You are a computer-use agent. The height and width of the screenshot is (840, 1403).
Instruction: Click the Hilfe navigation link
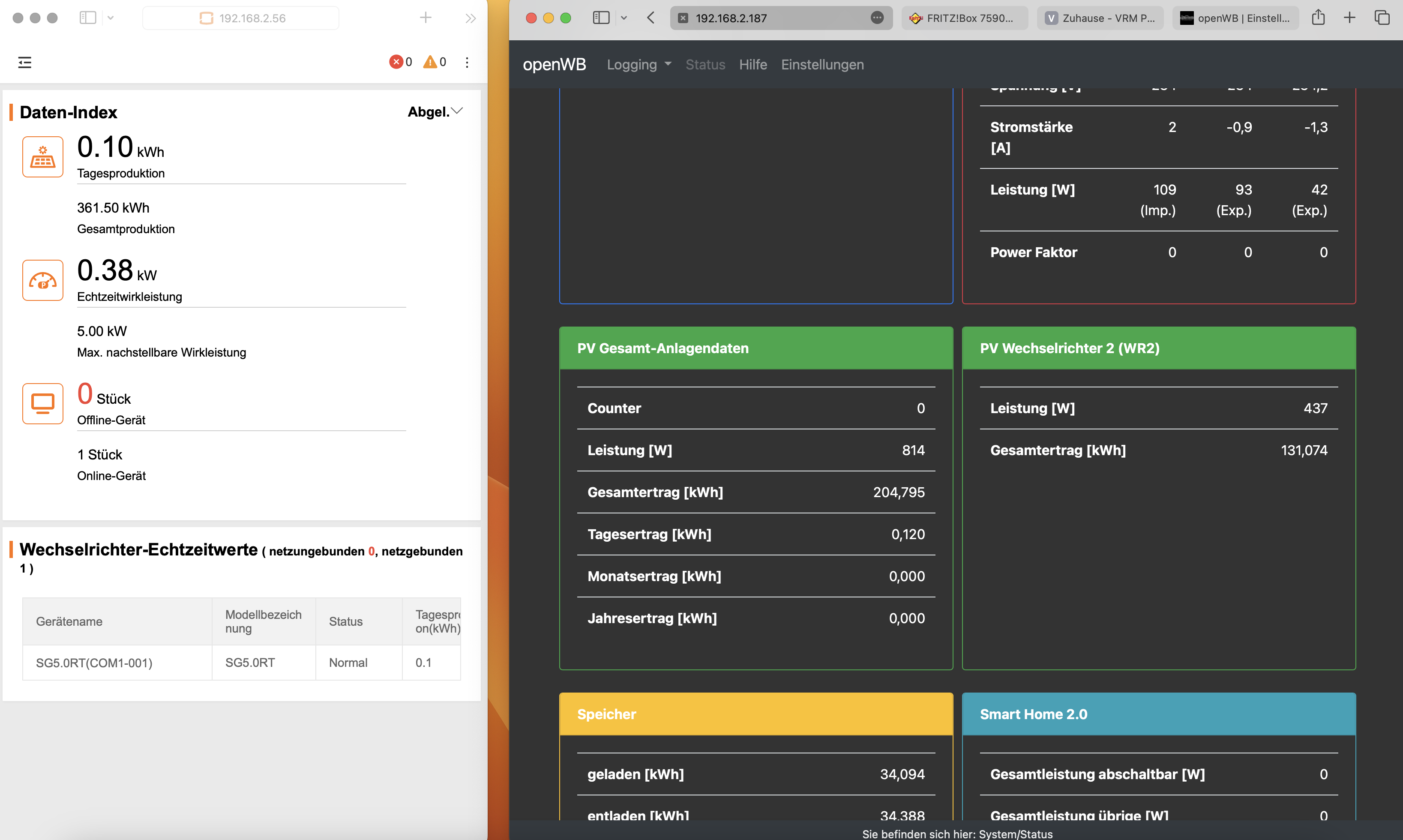coord(753,65)
